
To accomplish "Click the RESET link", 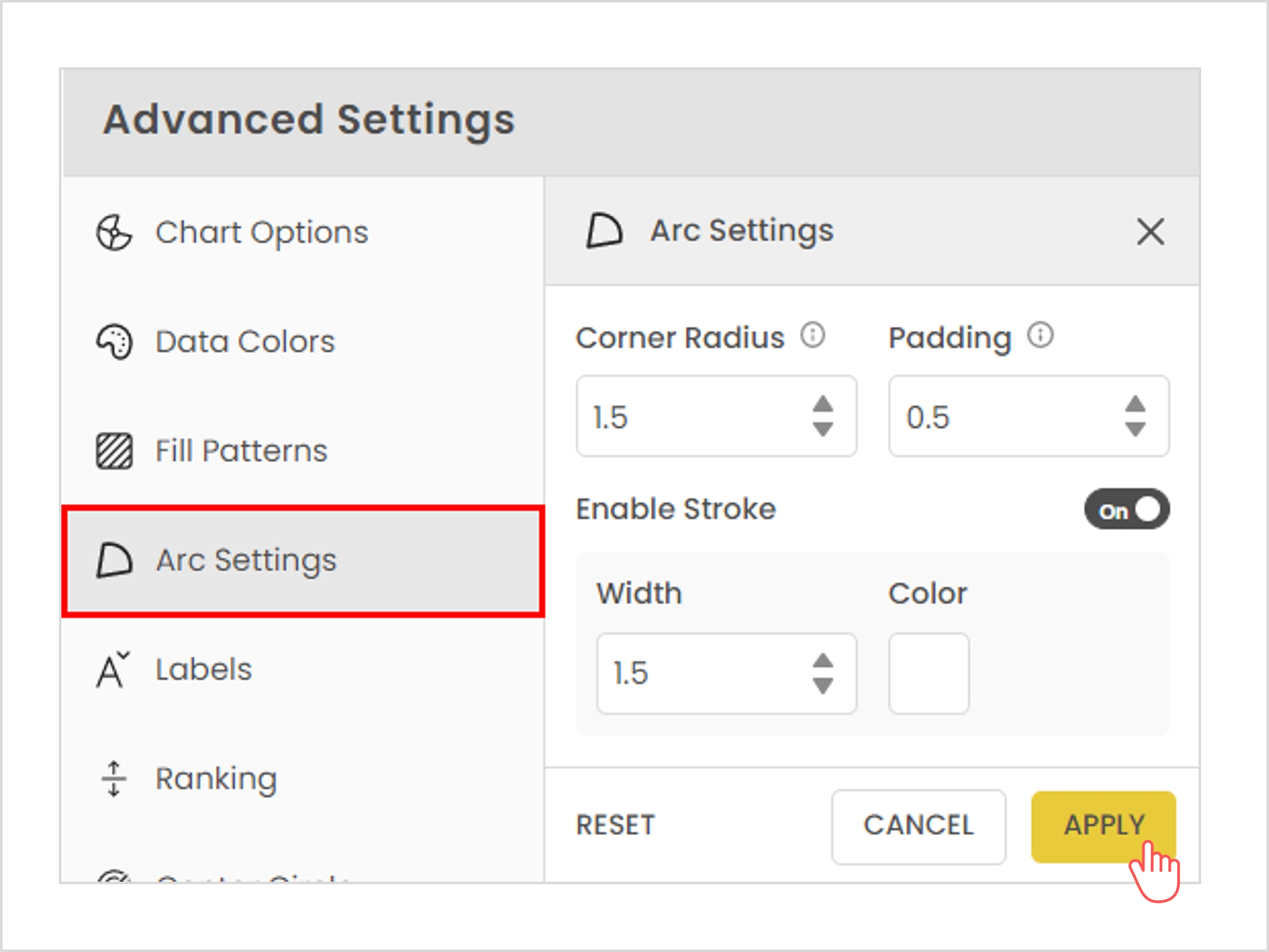I will (x=615, y=826).
